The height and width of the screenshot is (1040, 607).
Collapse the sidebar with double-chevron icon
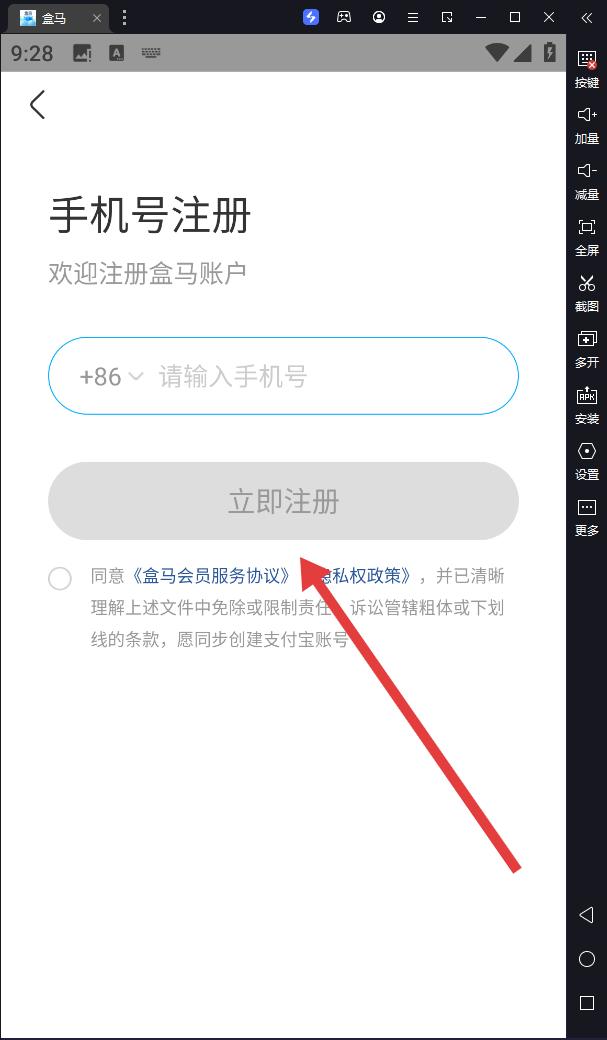click(x=586, y=18)
